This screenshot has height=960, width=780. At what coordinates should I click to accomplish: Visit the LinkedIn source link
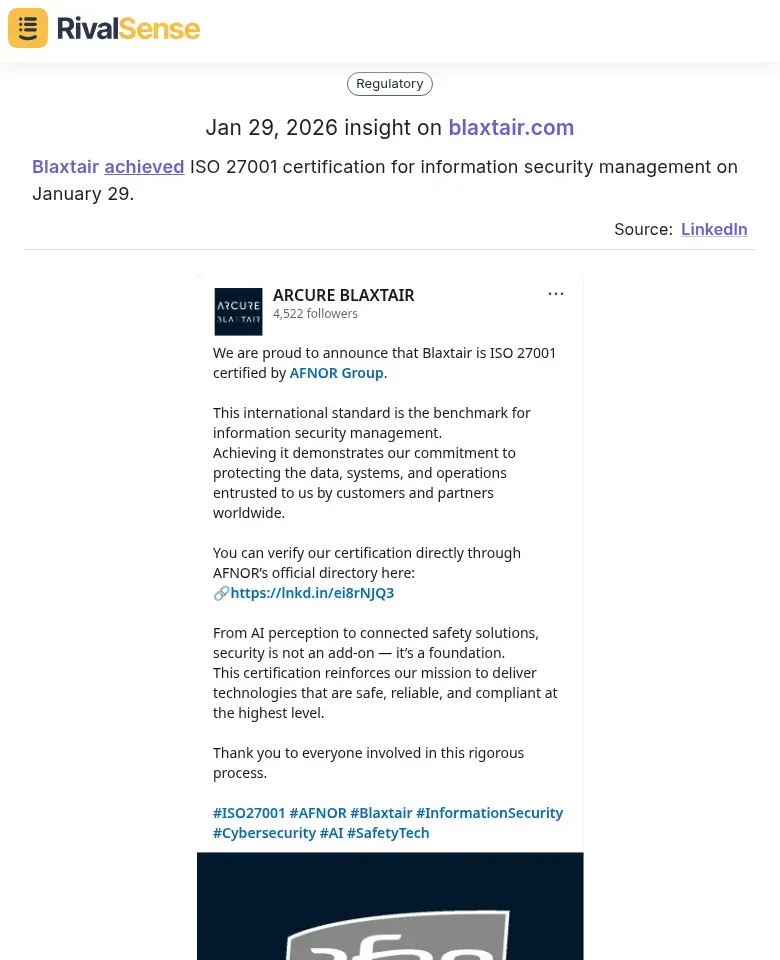pos(714,229)
